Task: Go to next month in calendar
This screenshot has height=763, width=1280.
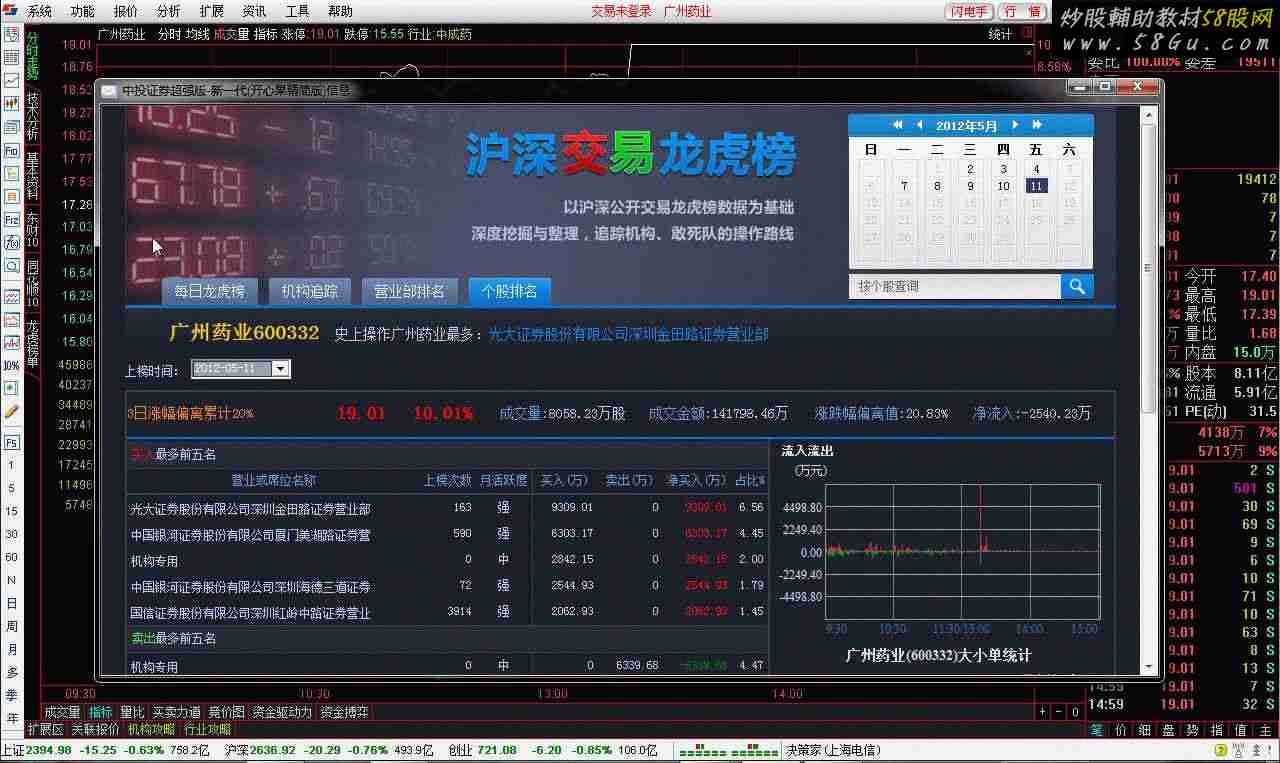Action: [1015, 125]
